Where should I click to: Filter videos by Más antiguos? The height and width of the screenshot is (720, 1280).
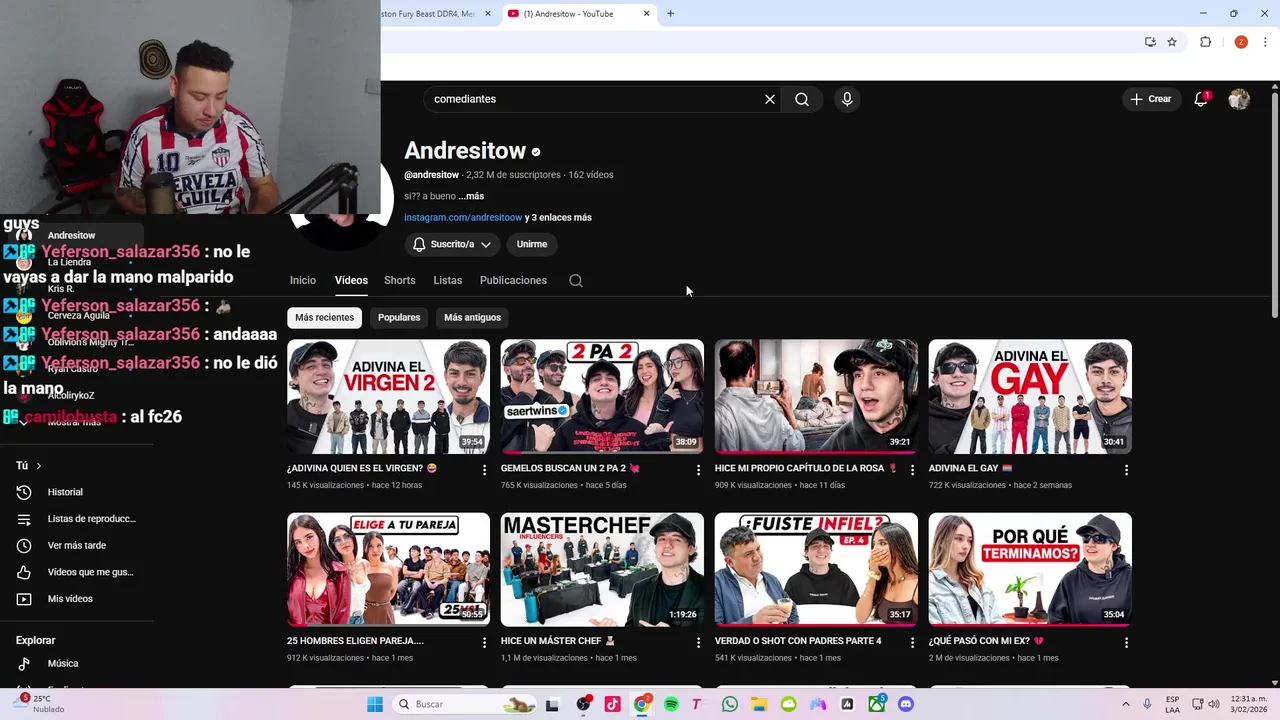[472, 317]
